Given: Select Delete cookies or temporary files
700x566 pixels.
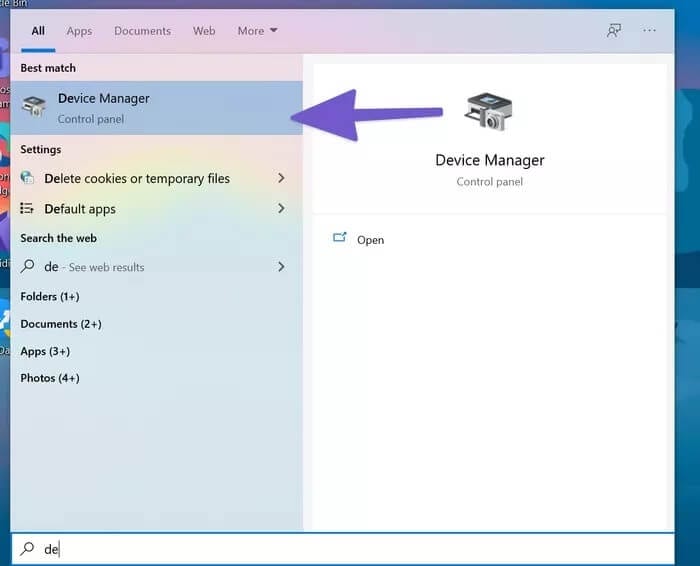Looking at the screenshot, I should point(156,178).
